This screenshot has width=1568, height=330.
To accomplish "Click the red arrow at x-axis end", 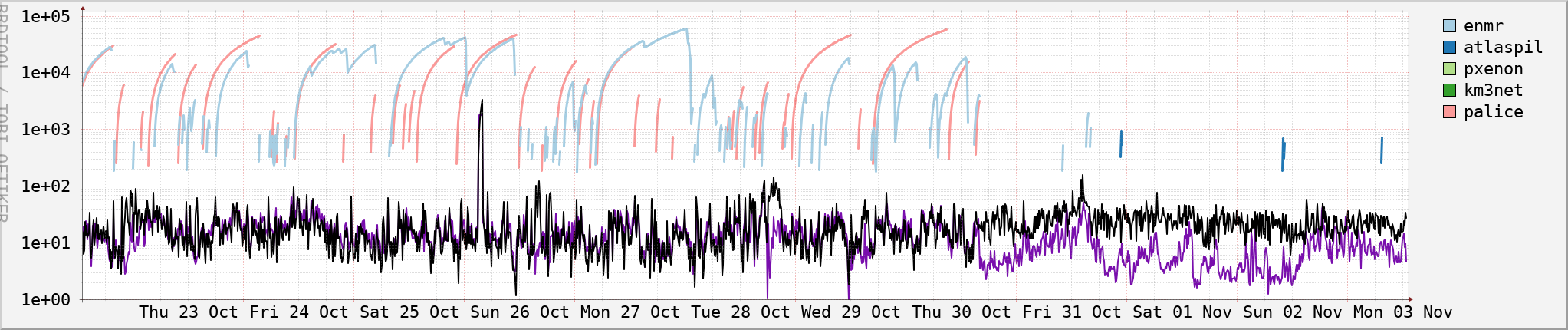I will tap(1410, 299).
